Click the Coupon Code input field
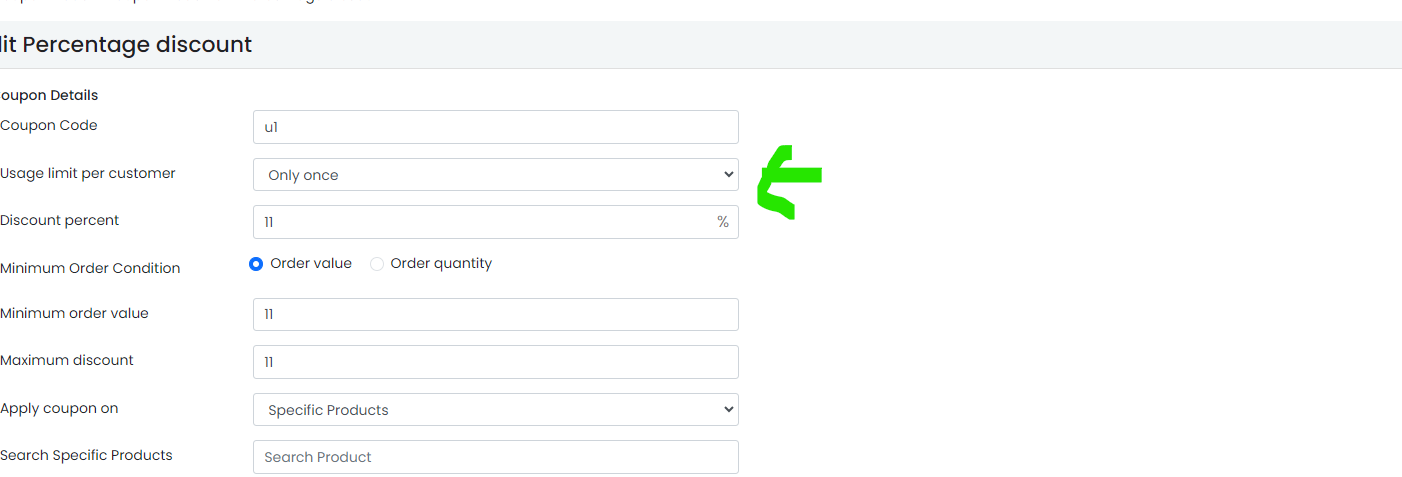The height and width of the screenshot is (477, 1402). 496,127
